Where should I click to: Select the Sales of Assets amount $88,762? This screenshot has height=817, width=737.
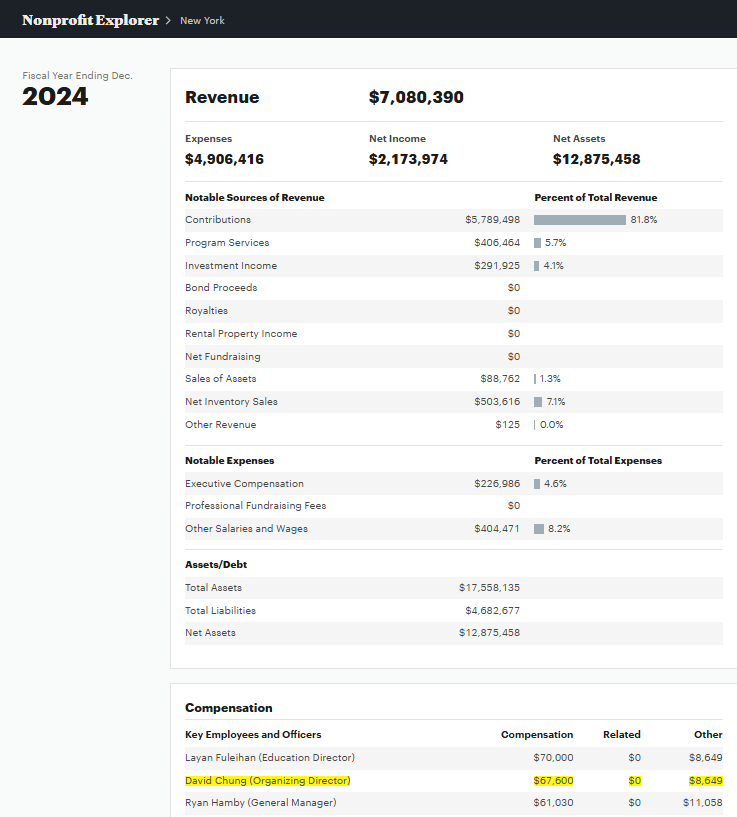click(x=500, y=379)
